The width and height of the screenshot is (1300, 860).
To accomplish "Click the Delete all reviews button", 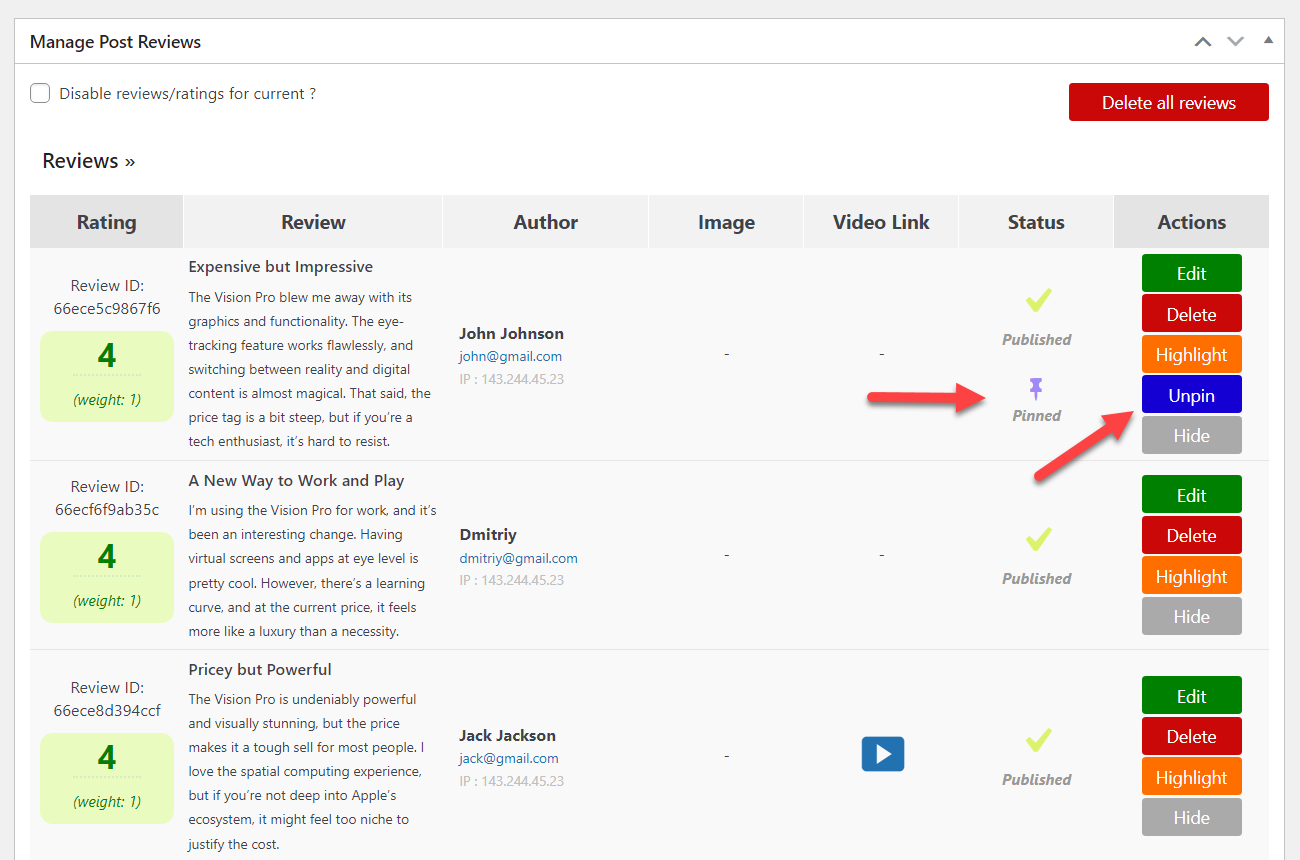I will pos(1169,102).
